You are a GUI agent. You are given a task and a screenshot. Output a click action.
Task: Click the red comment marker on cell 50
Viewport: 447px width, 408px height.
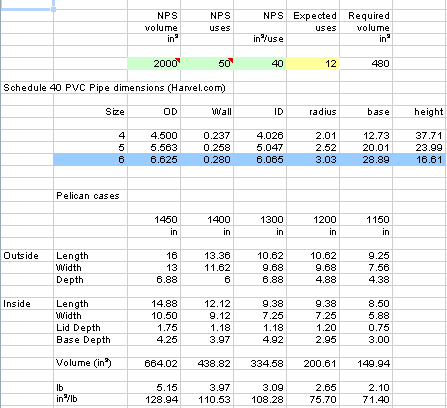231,60
